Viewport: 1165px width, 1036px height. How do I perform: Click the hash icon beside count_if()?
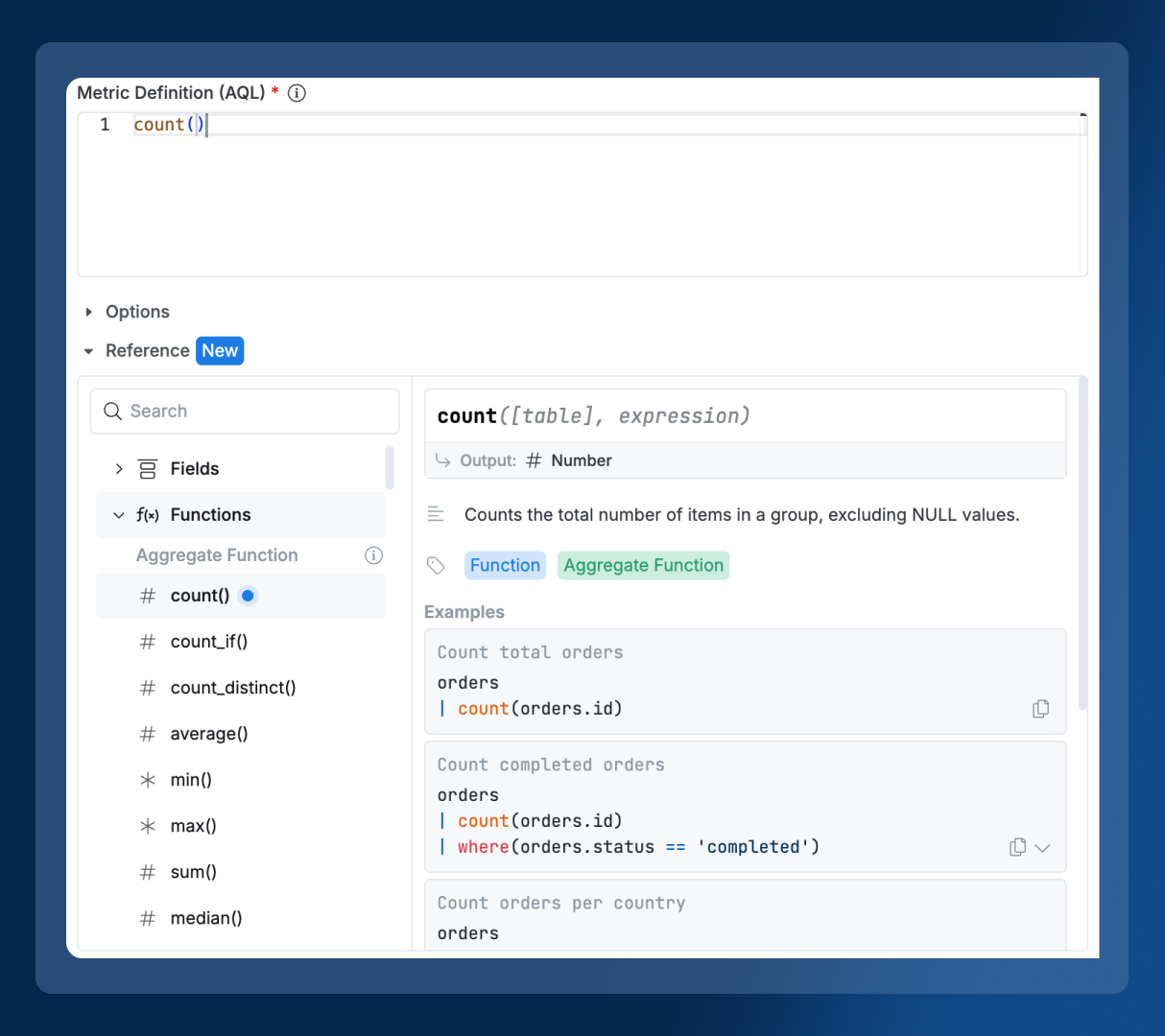tap(148, 642)
